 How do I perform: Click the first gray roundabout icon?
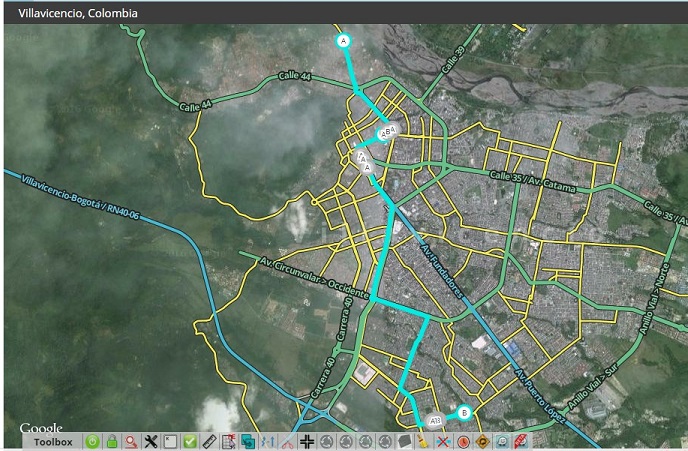(326, 441)
